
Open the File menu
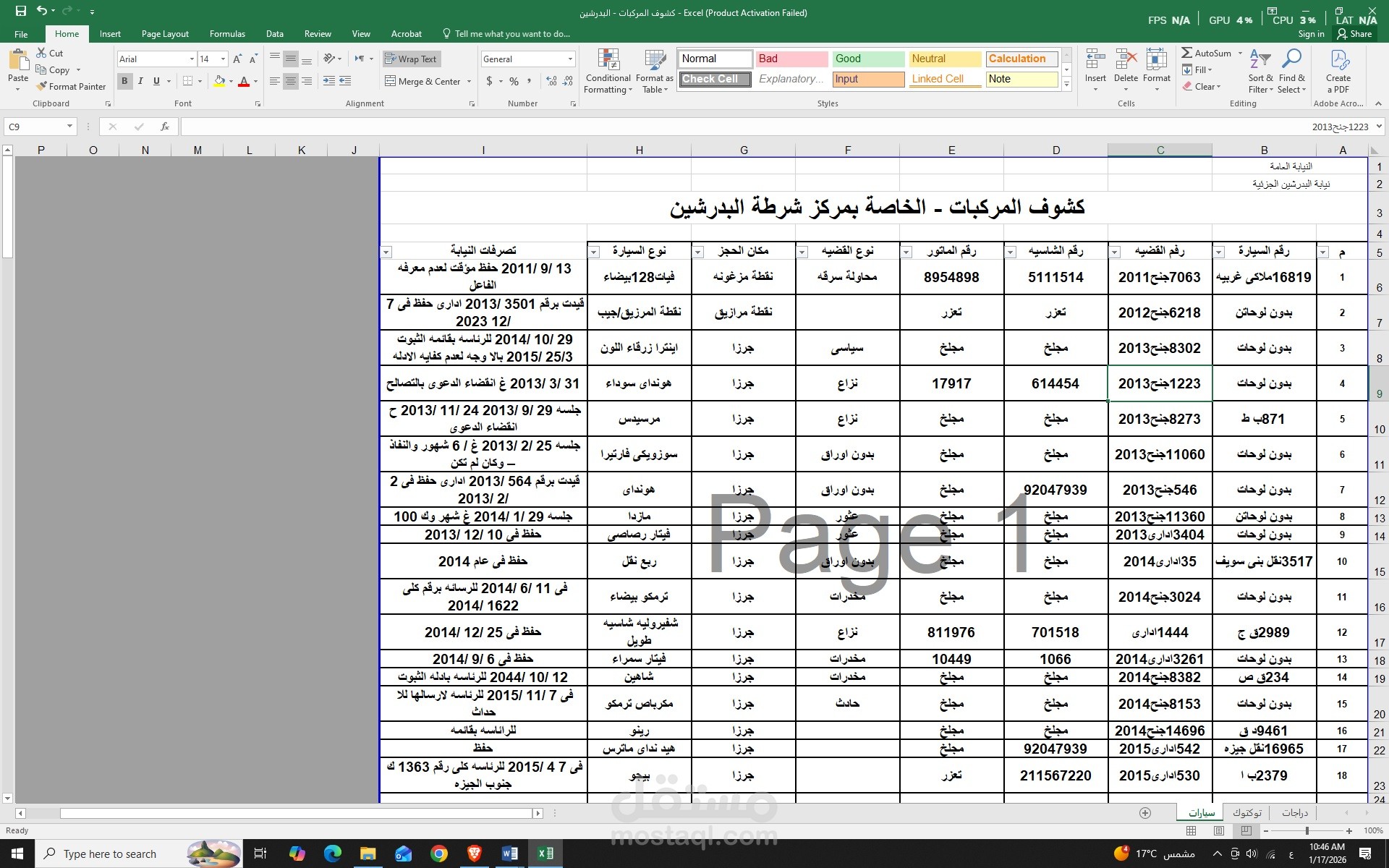click(21, 34)
